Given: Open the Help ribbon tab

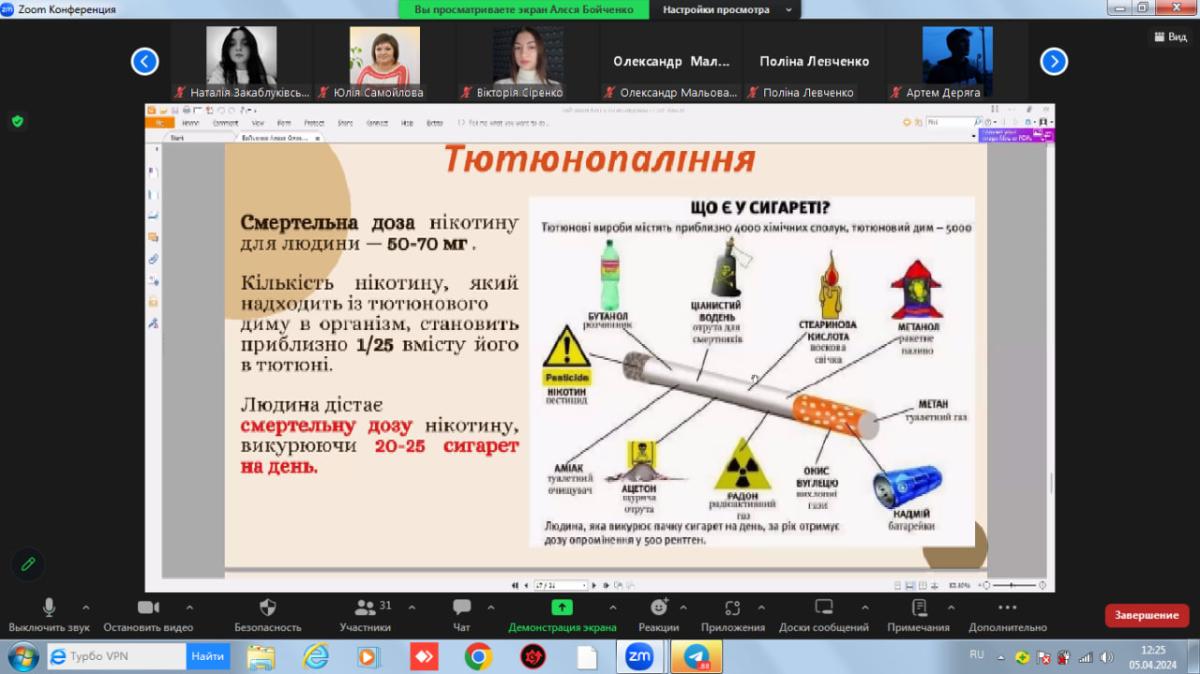Looking at the screenshot, I should [407, 123].
